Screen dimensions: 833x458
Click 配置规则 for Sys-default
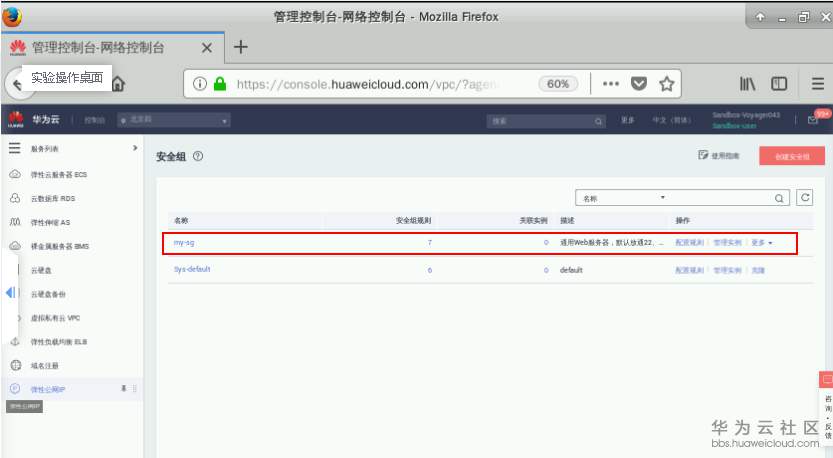pos(689,270)
